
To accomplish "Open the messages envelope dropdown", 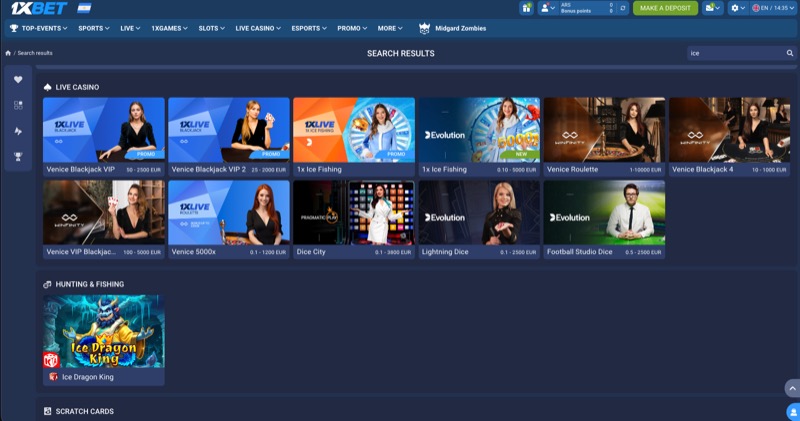I will pos(712,8).
